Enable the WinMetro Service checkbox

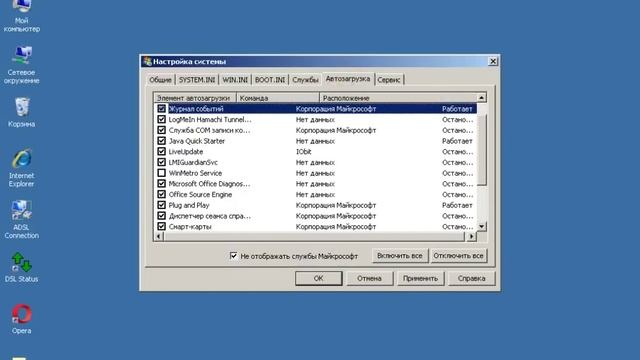(161, 173)
